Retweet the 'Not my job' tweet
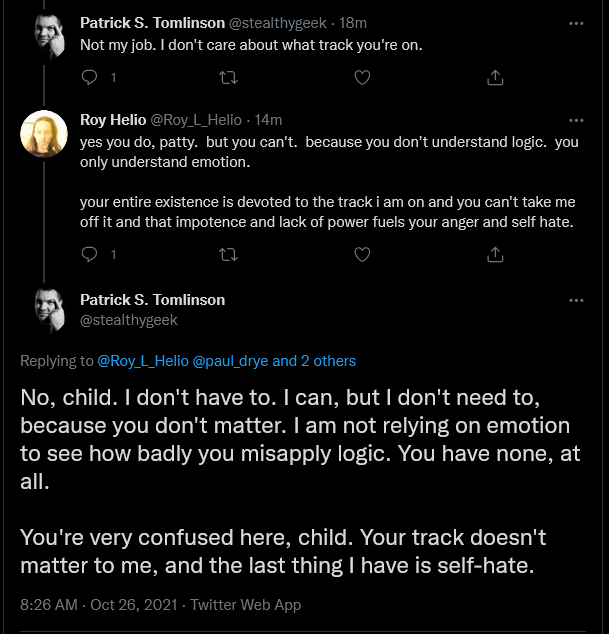The image size is (609, 634). pyautogui.click(x=228, y=77)
